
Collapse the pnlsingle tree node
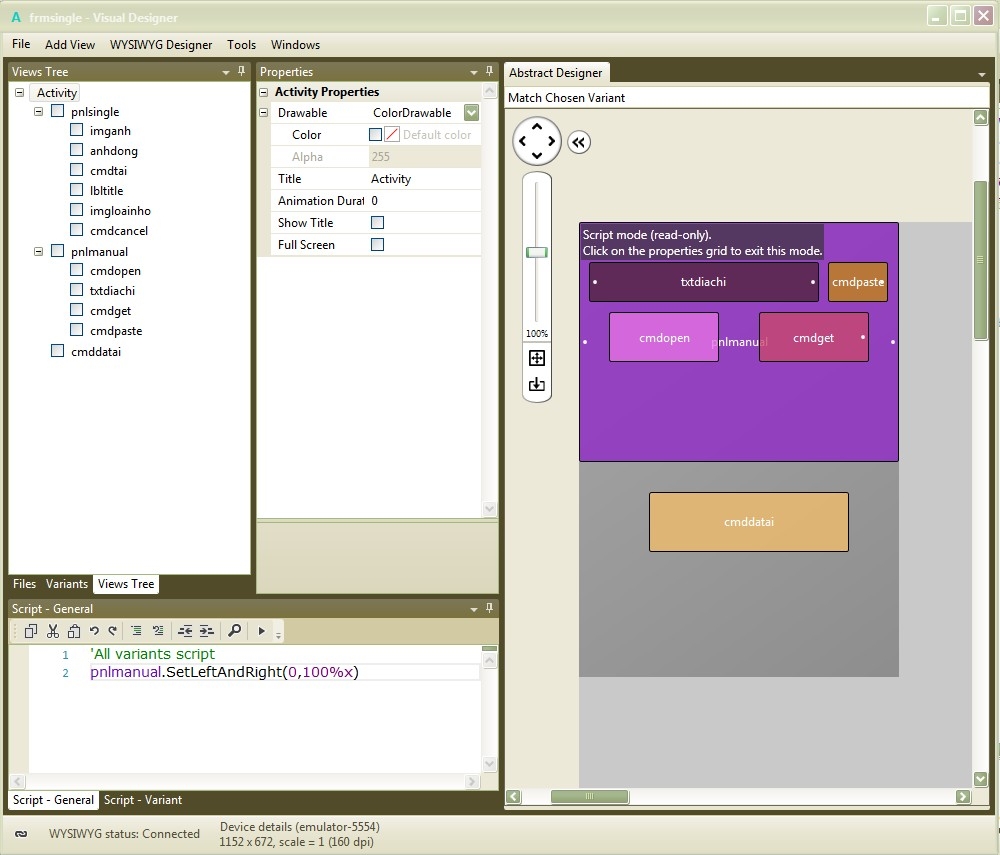pos(39,112)
